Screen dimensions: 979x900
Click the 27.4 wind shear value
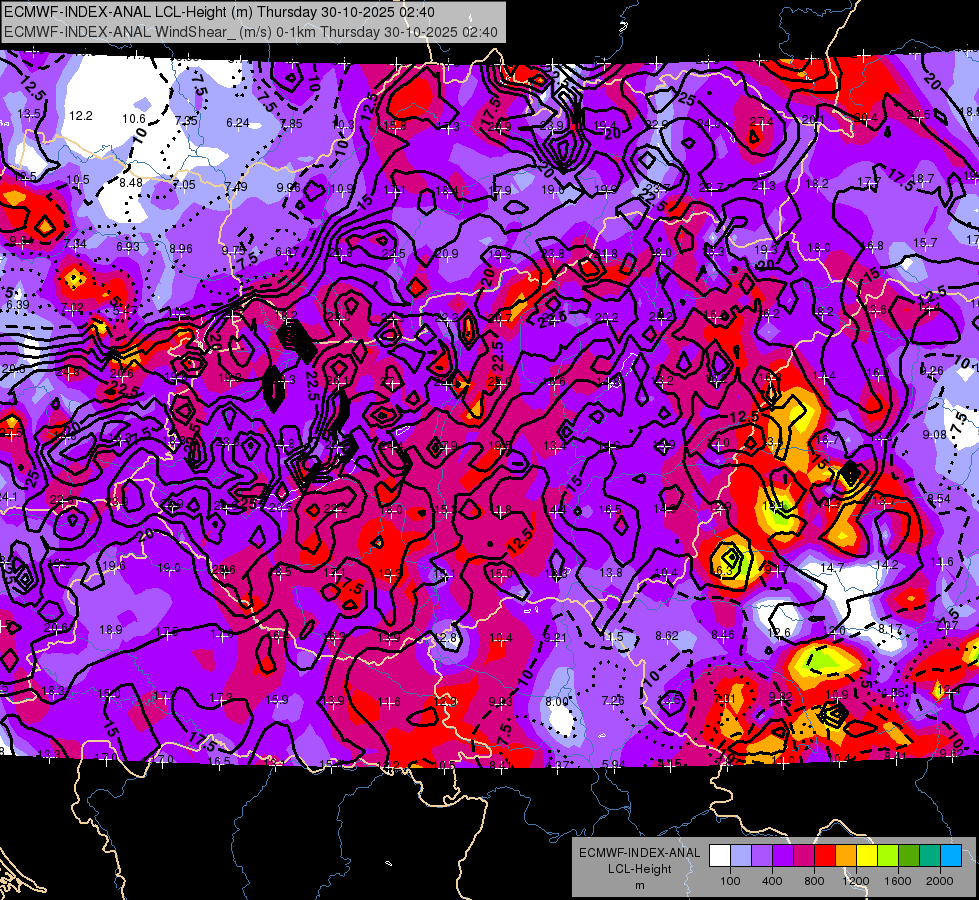pyautogui.click(x=762, y=121)
